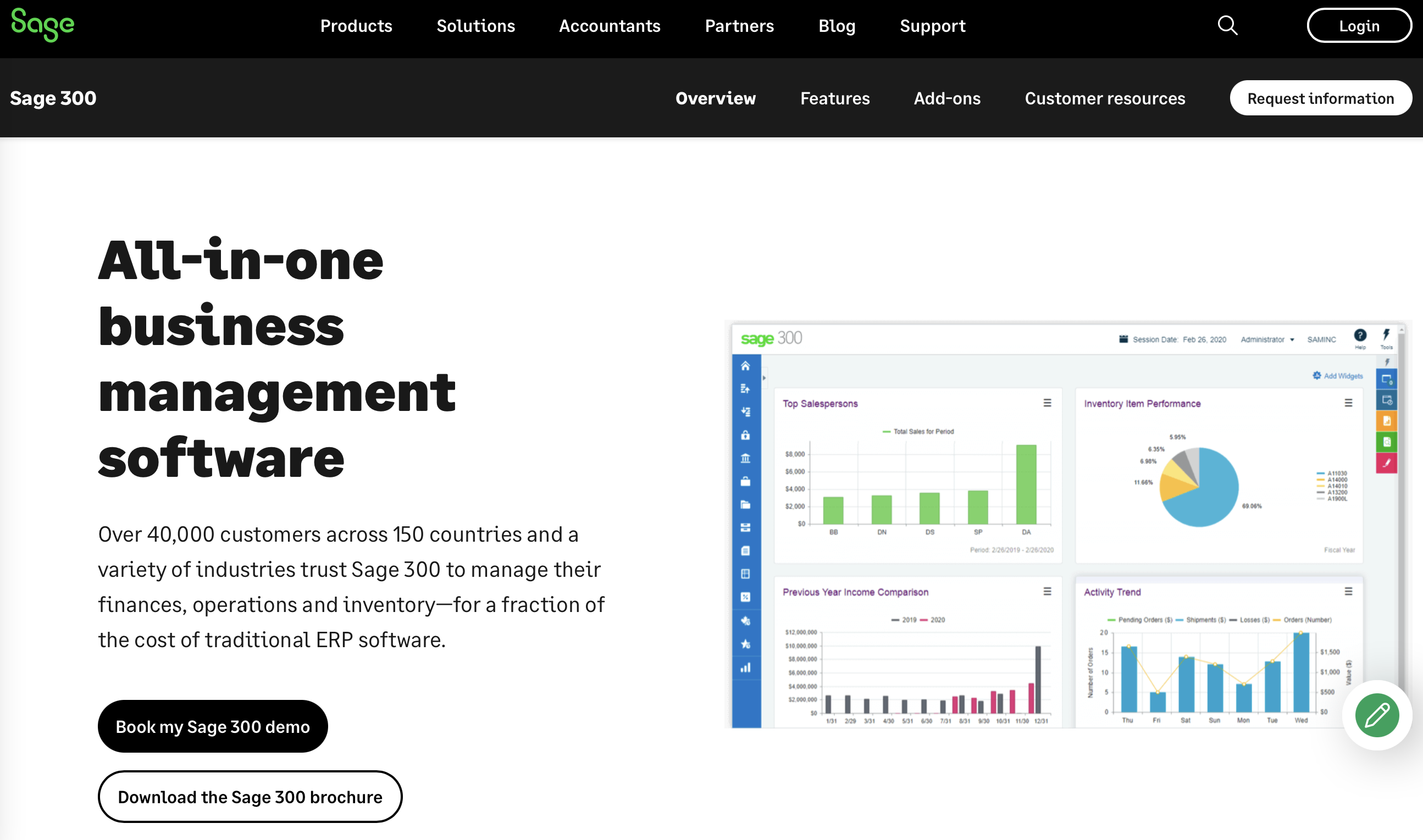Click the Help icon in dashboard preview
The height and width of the screenshot is (840, 1423).
click(x=1360, y=336)
